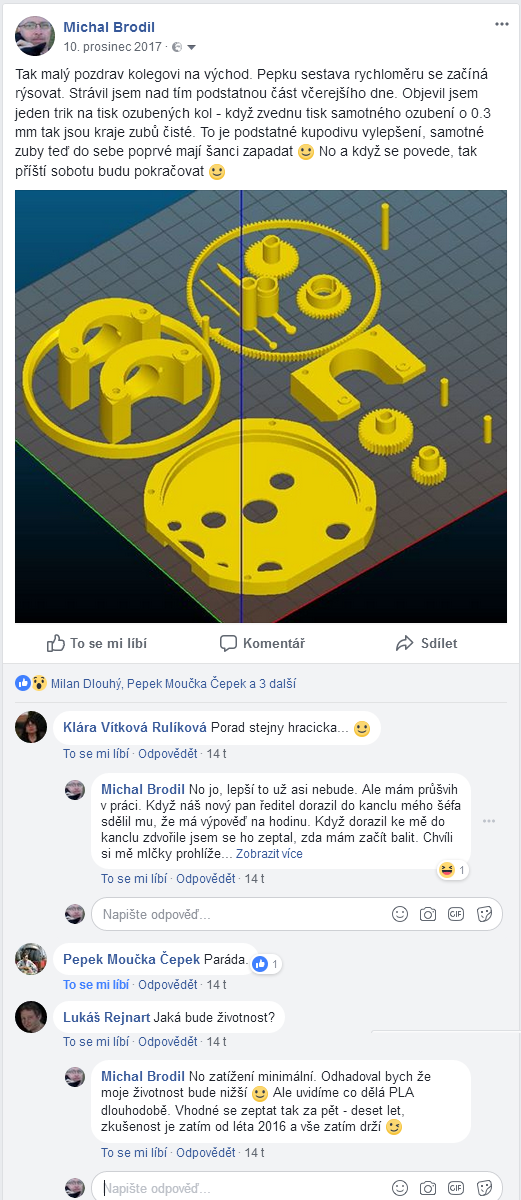Expand reply with Zobrazit více

(x=269, y=854)
